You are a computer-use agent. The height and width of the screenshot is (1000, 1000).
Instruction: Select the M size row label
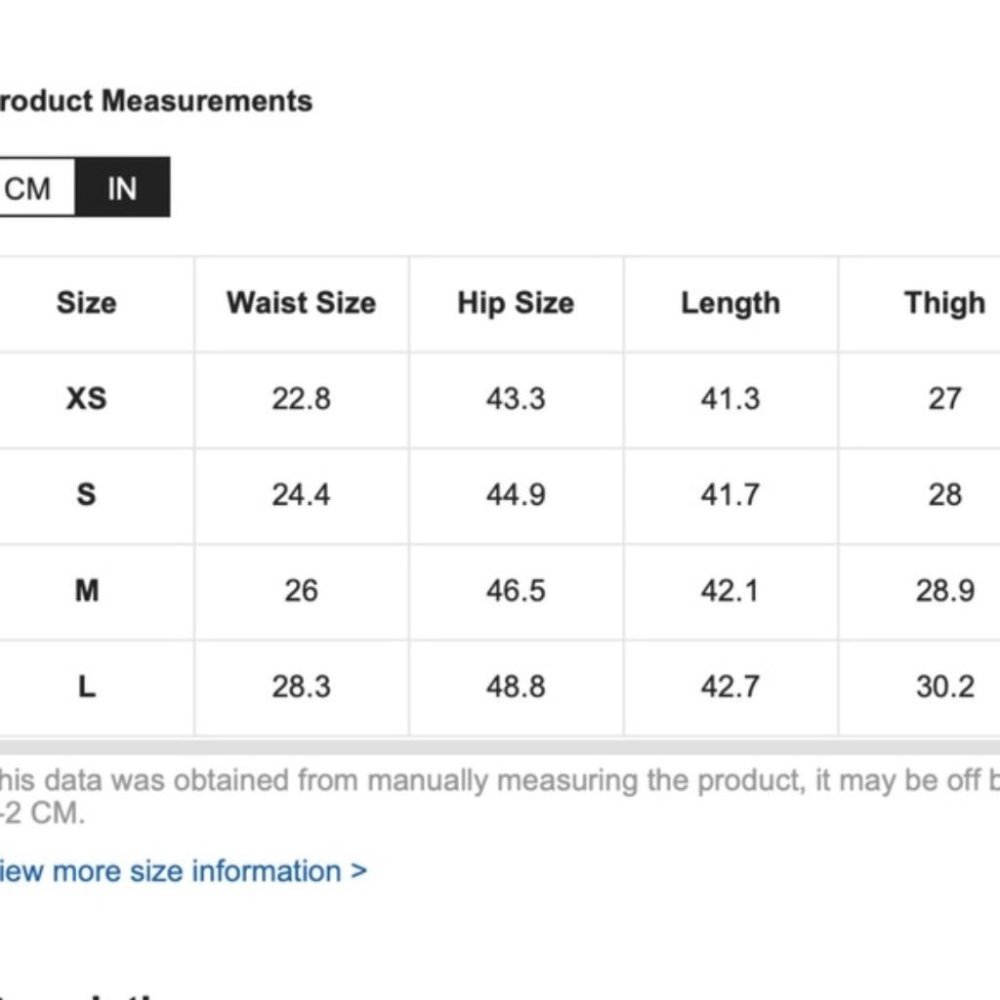click(x=86, y=591)
